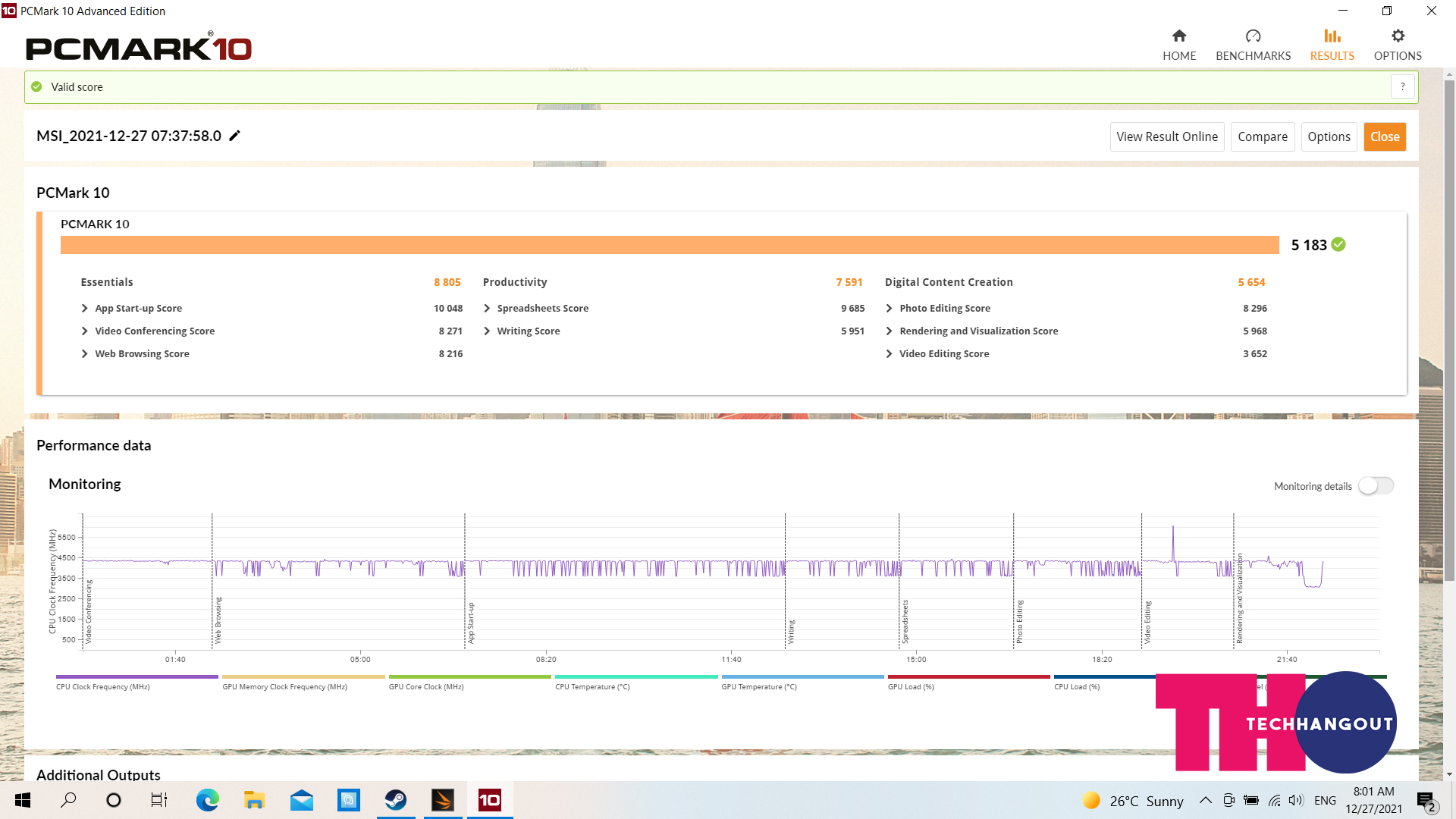Open the taskbar clock and calendar

coord(1374,800)
